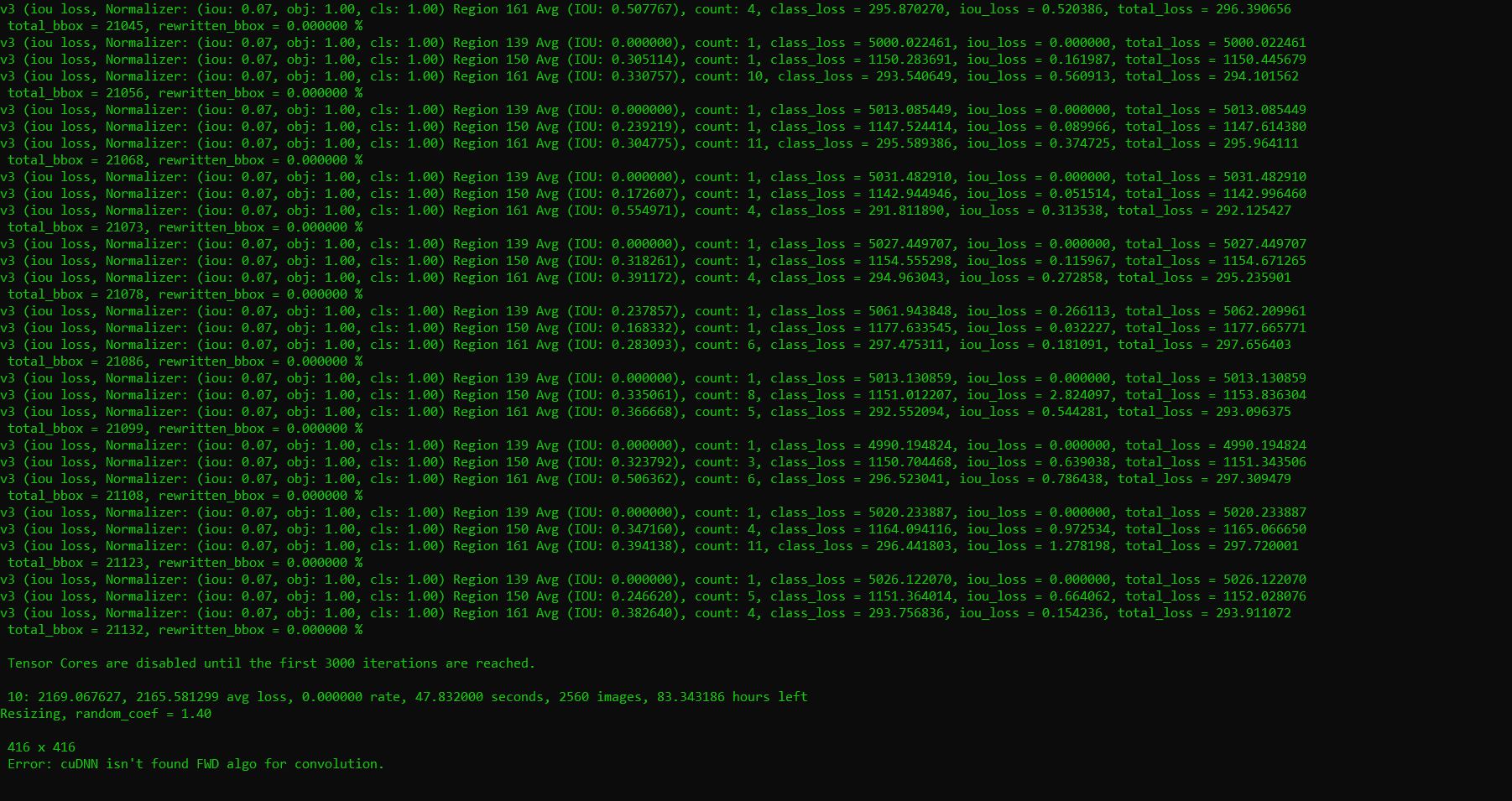This screenshot has width=1512, height=801.
Task: Select the line with total_loss = 1165.066650
Action: [x=653, y=529]
